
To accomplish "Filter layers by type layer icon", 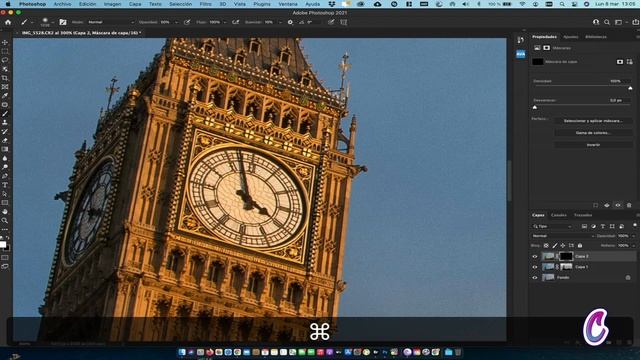I will (x=603, y=226).
